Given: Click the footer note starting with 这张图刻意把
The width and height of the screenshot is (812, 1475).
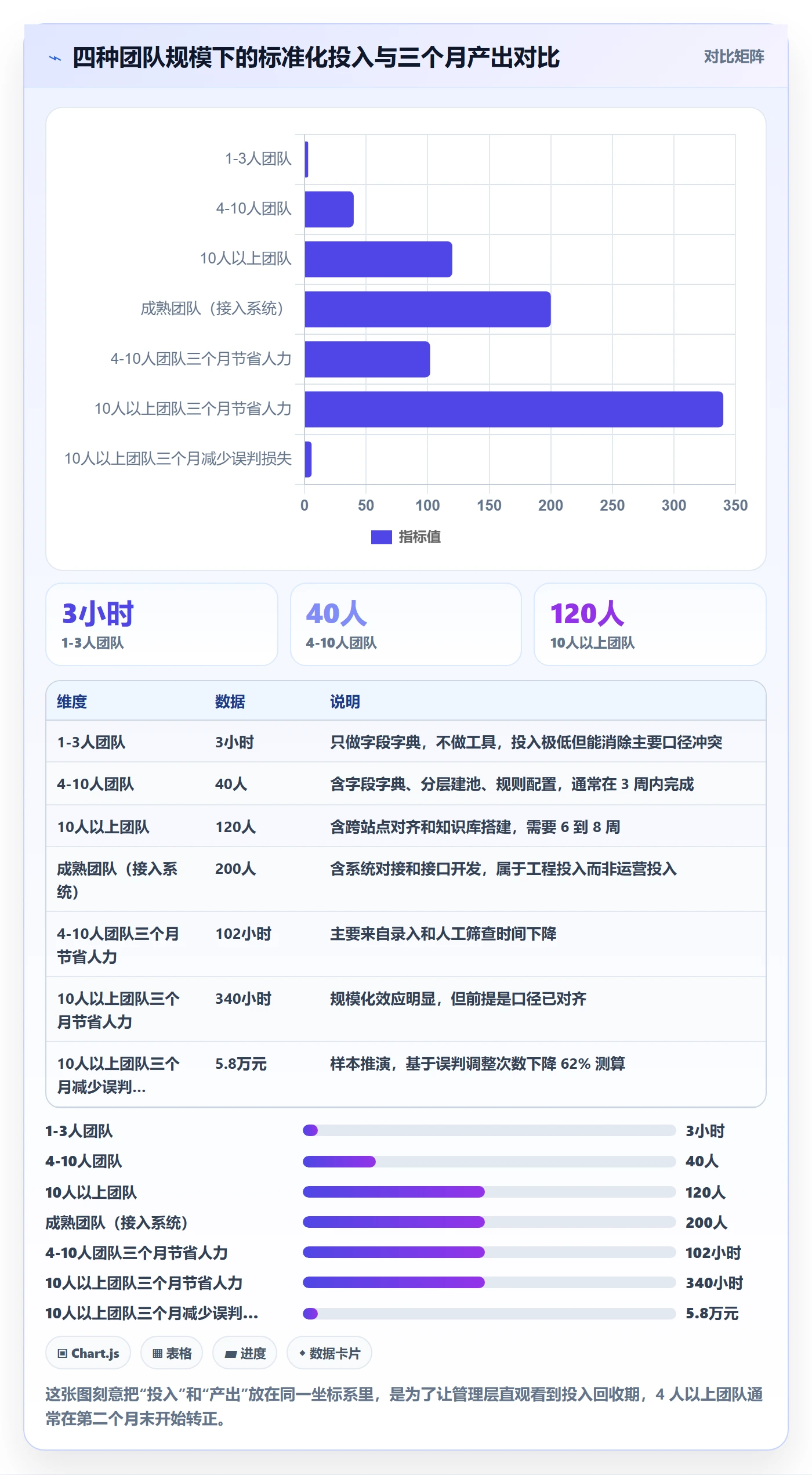Looking at the screenshot, I should (x=404, y=1407).
